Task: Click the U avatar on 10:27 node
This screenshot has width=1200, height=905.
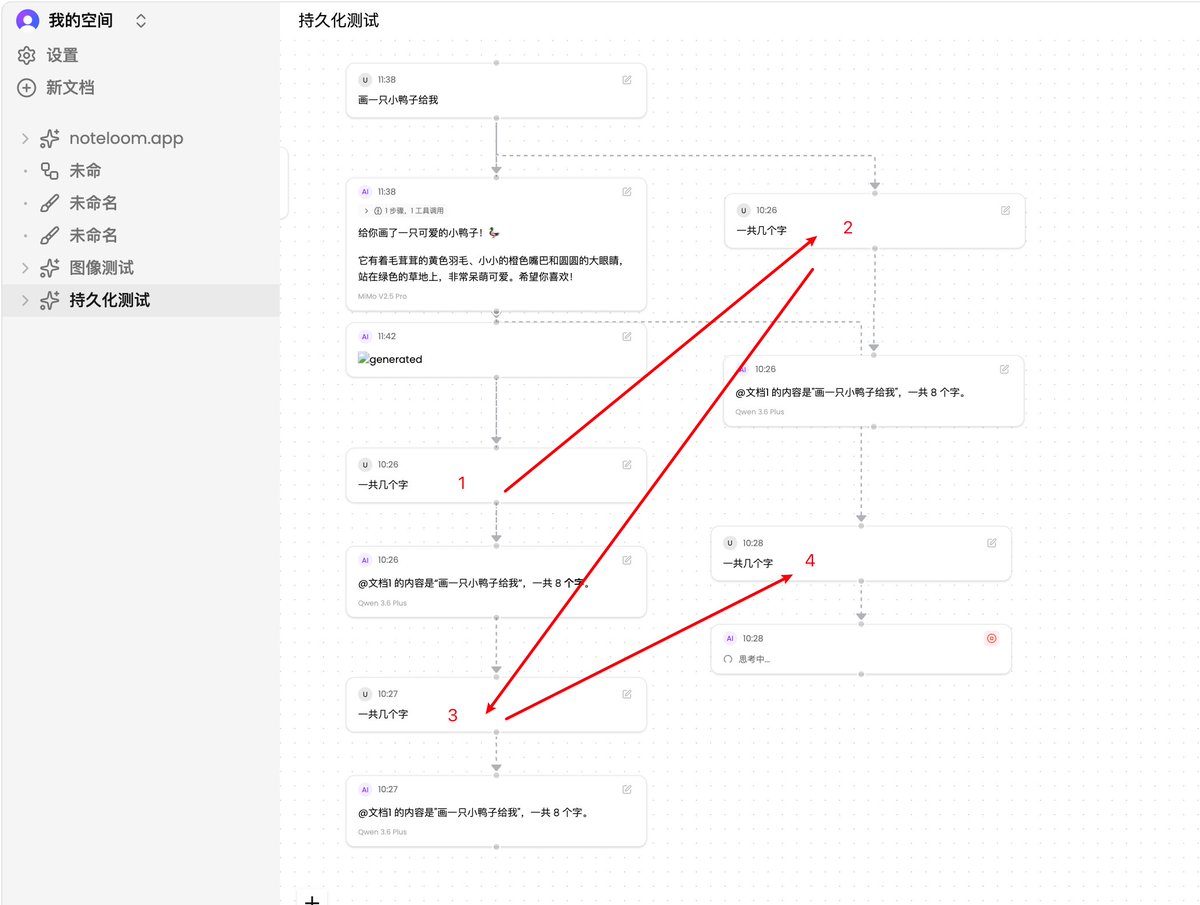Action: (365, 694)
